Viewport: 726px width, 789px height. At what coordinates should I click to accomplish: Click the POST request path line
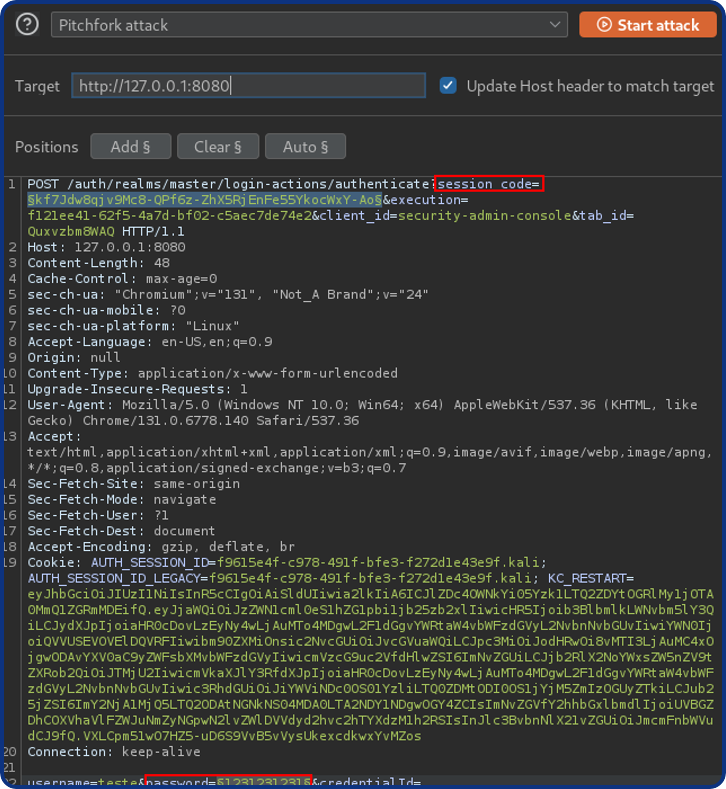[230, 184]
